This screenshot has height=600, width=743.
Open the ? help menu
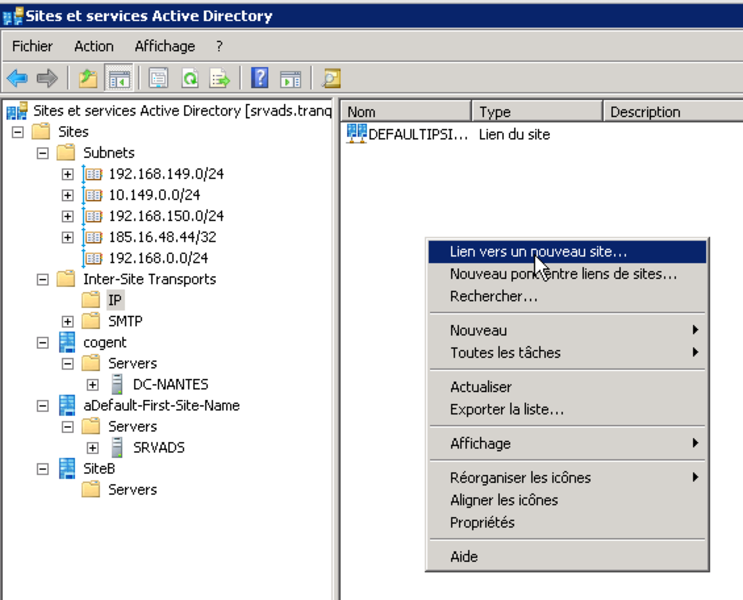(x=219, y=46)
